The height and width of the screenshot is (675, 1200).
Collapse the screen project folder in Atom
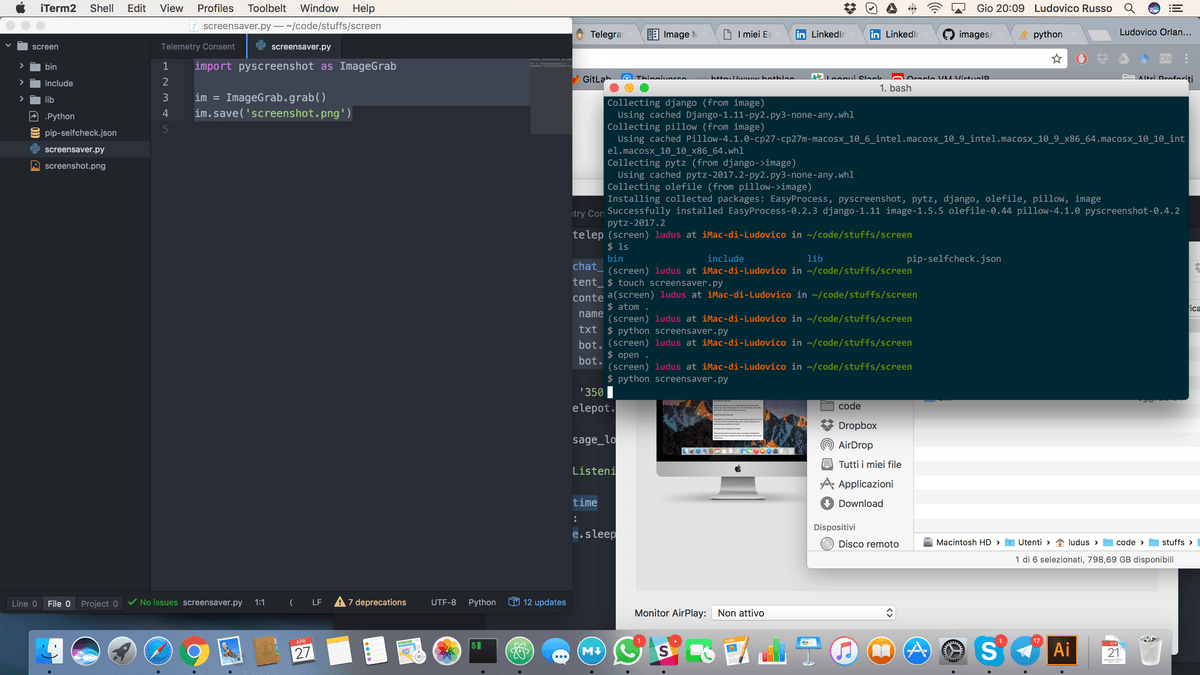8,46
